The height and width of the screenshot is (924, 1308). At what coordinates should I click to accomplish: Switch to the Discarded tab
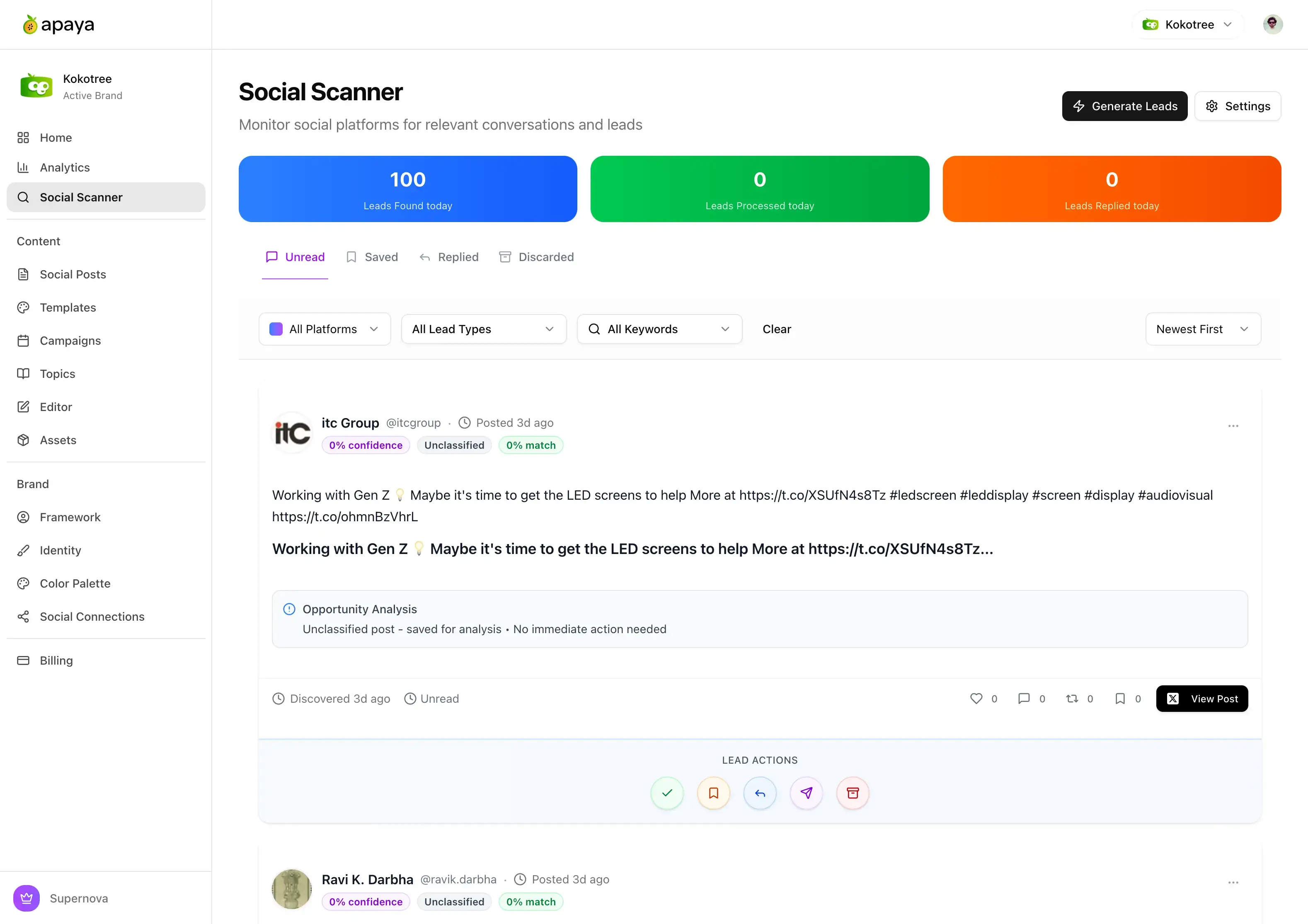[x=536, y=257]
